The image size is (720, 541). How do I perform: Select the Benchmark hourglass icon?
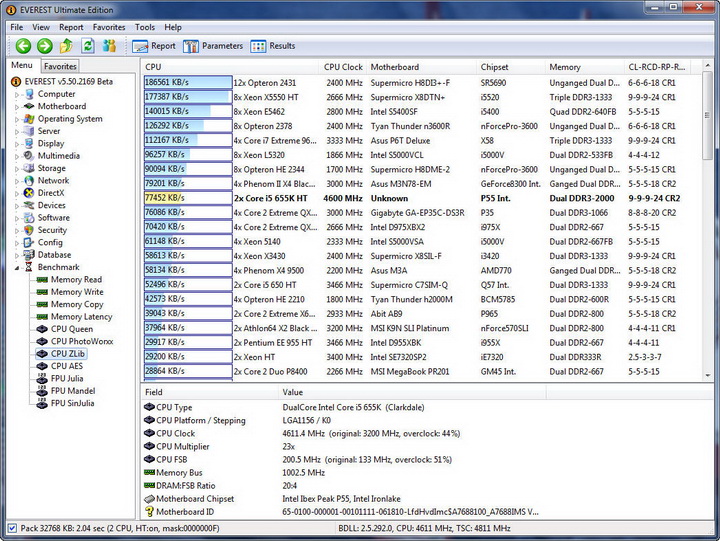(29, 268)
